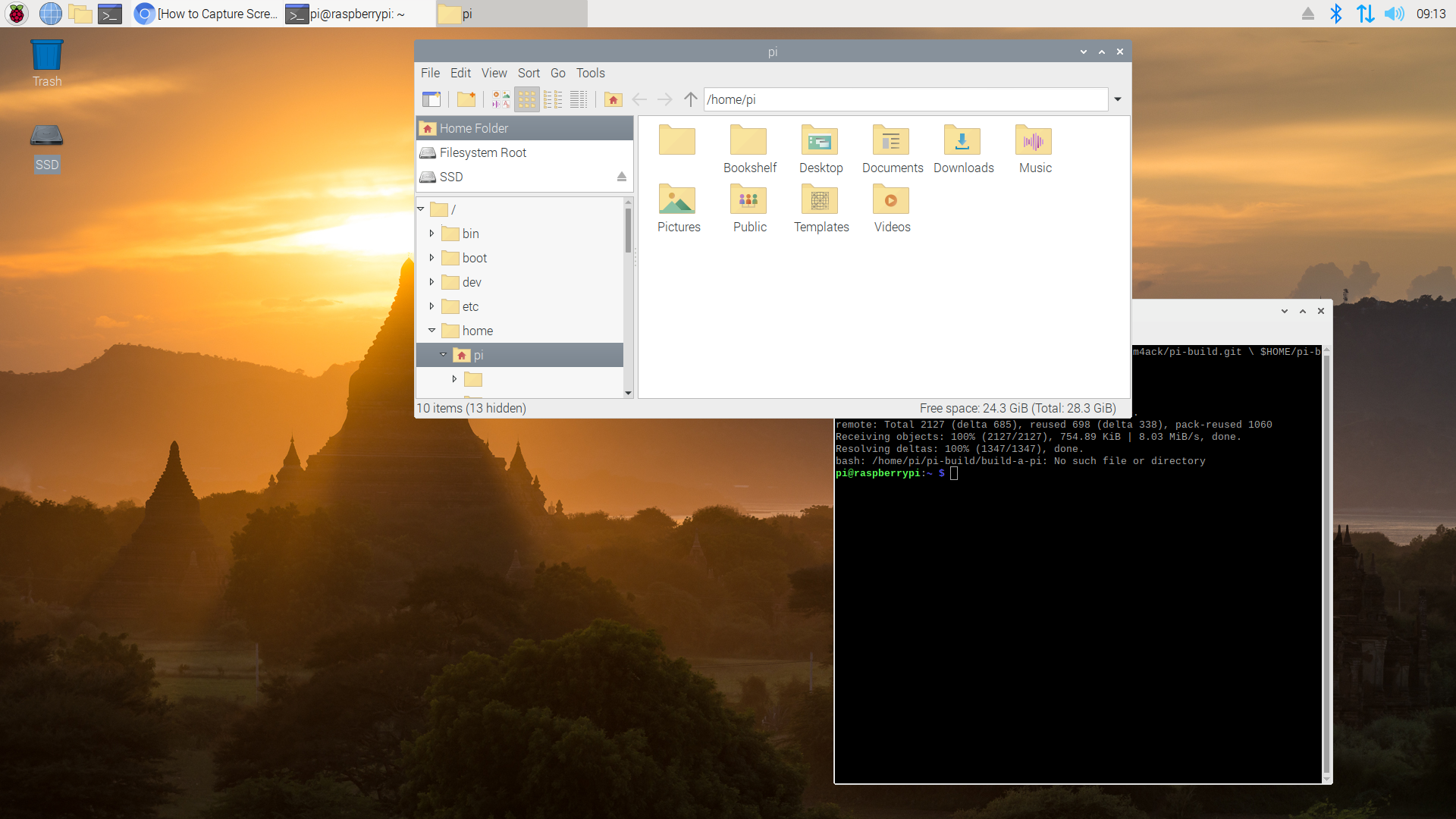Open the Sort menu

click(x=529, y=73)
